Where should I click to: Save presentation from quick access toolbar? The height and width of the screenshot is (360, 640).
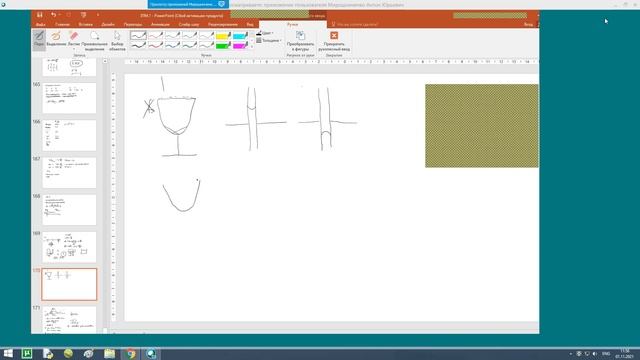pos(40,15)
